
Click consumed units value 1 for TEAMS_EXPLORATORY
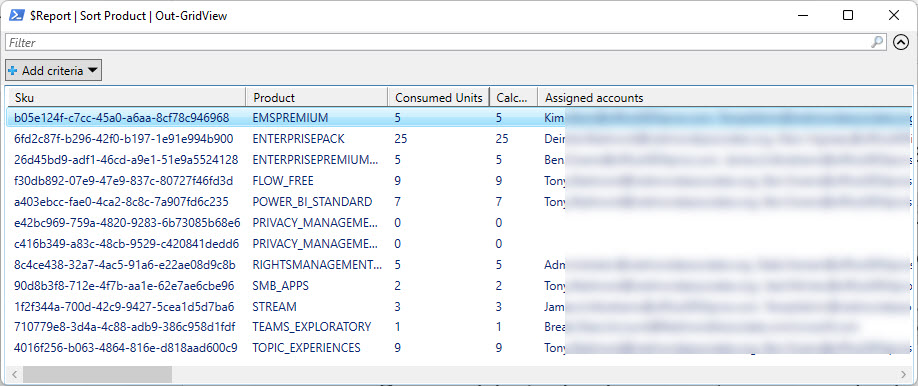[398, 326]
